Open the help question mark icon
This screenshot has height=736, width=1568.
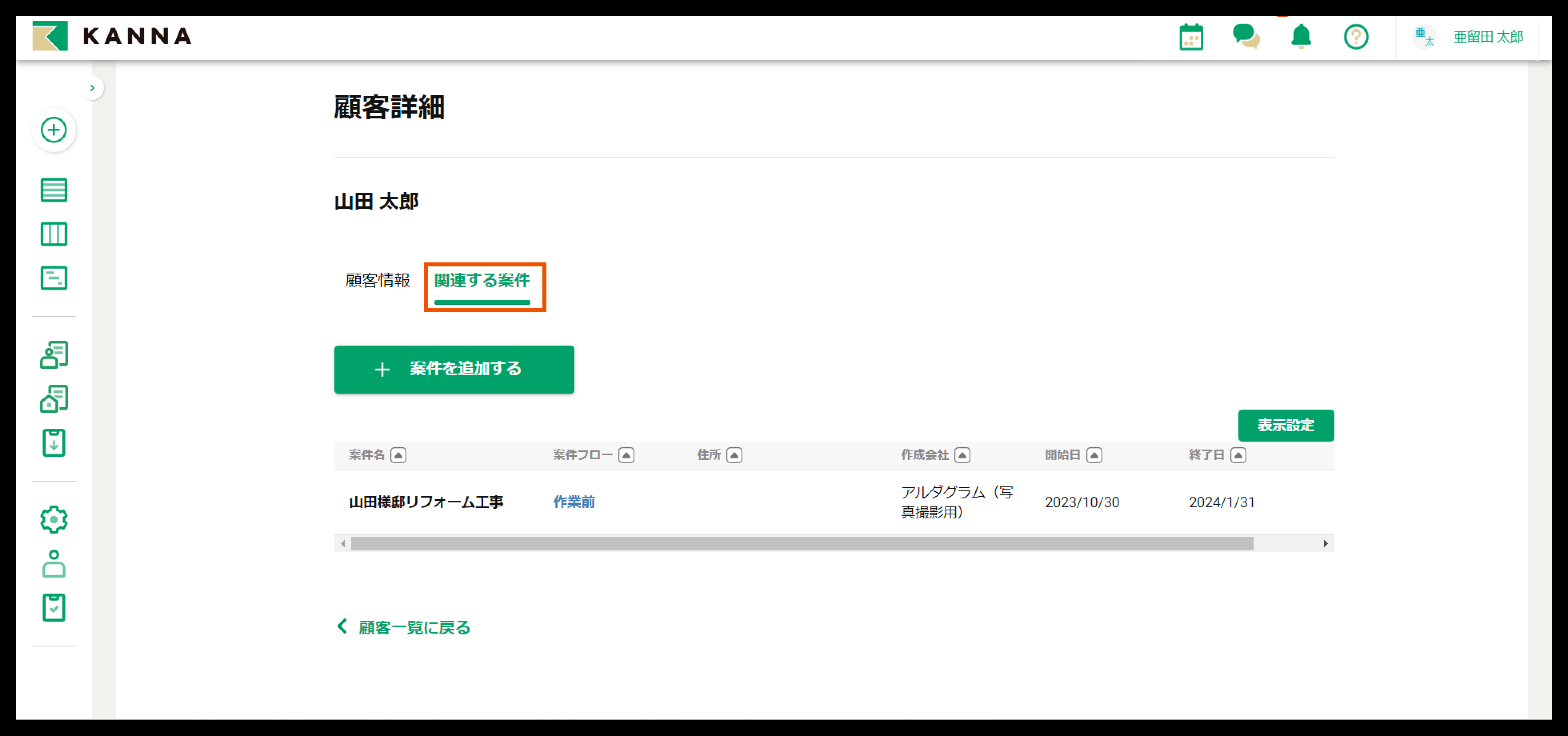(1356, 37)
